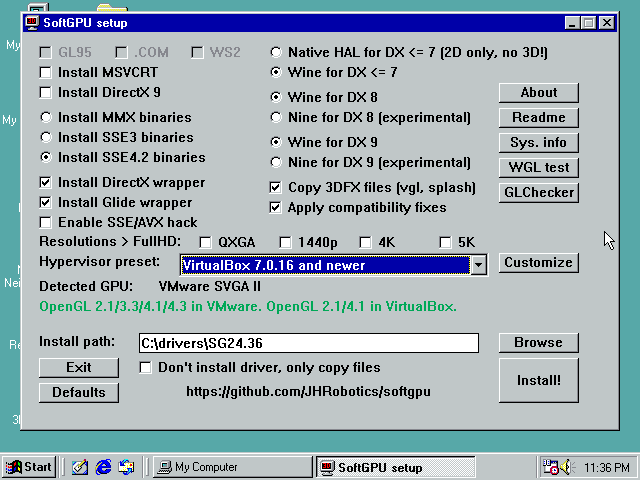Enable QXGA resolution checkbox
Viewport: 640px width, 480px height.
coord(205,242)
